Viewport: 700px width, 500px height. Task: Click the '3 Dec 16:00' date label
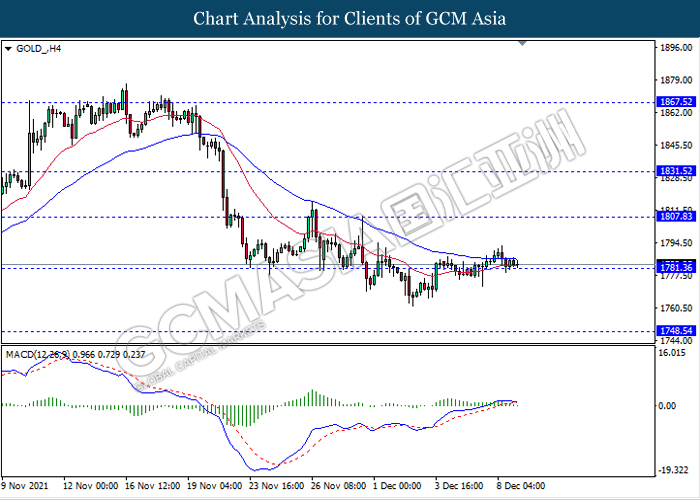[461, 486]
